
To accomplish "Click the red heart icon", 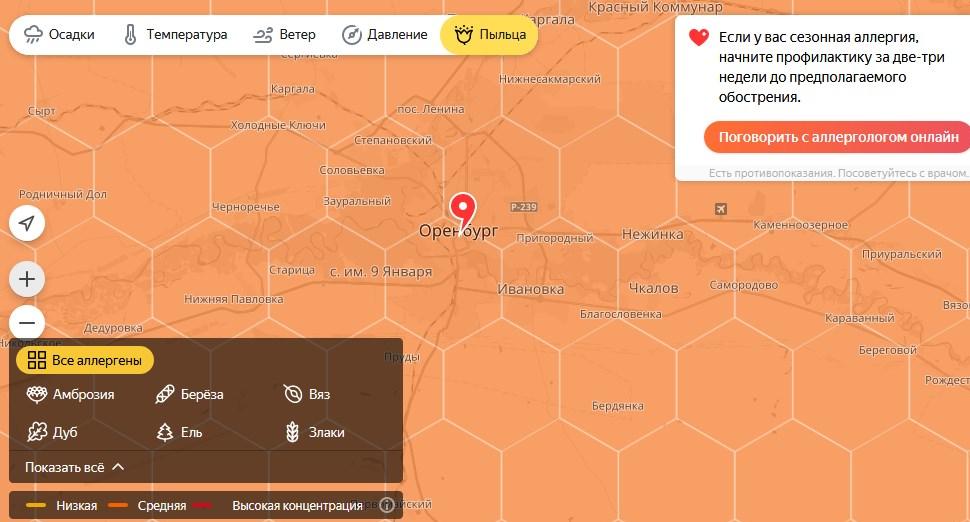I will (x=699, y=37).
